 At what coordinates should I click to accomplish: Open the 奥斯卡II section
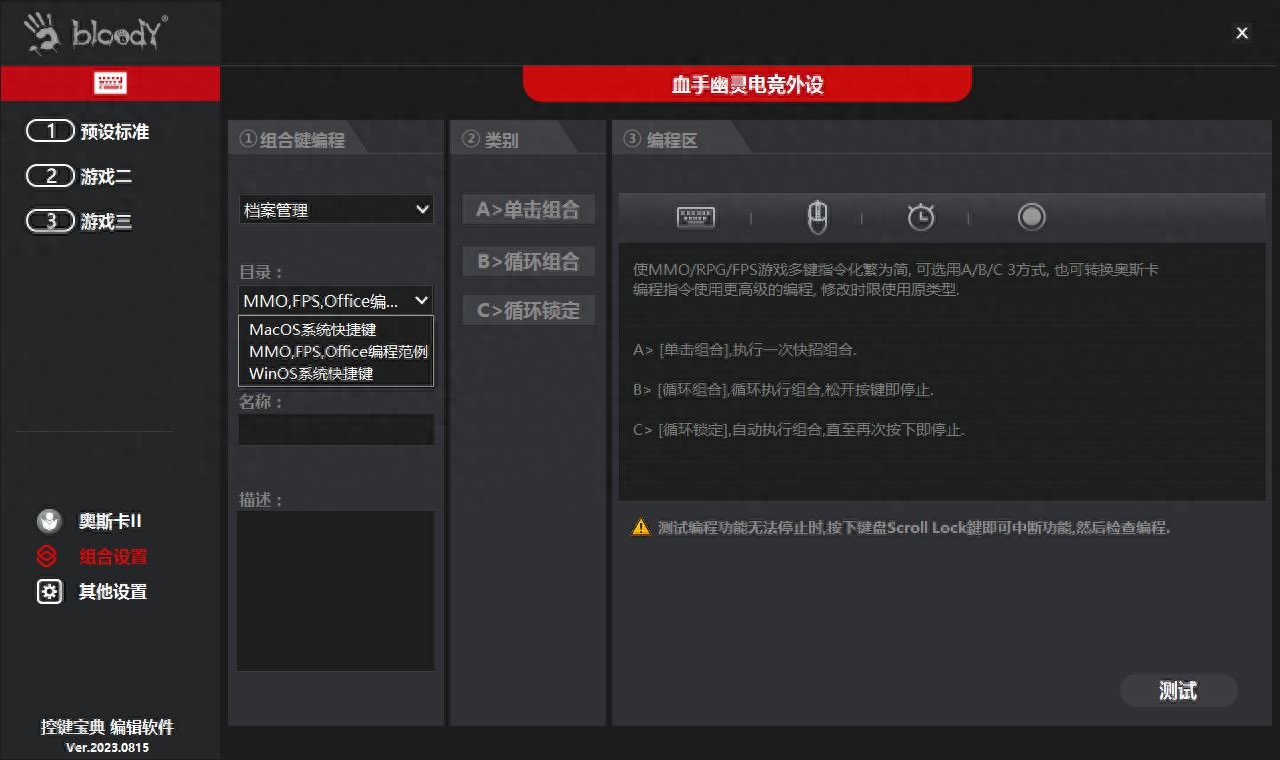pos(110,521)
